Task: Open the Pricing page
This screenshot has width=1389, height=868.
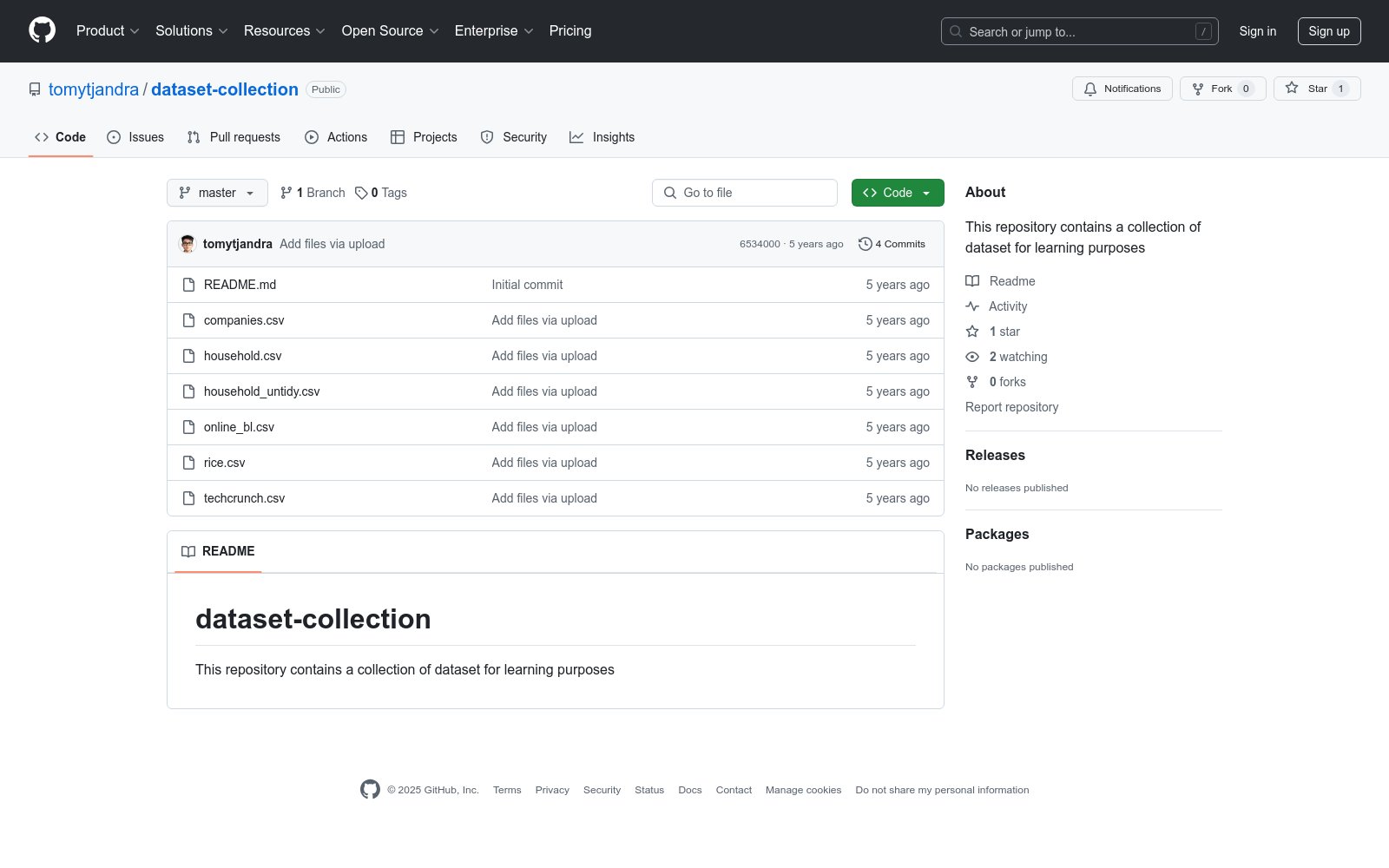Action: click(570, 30)
